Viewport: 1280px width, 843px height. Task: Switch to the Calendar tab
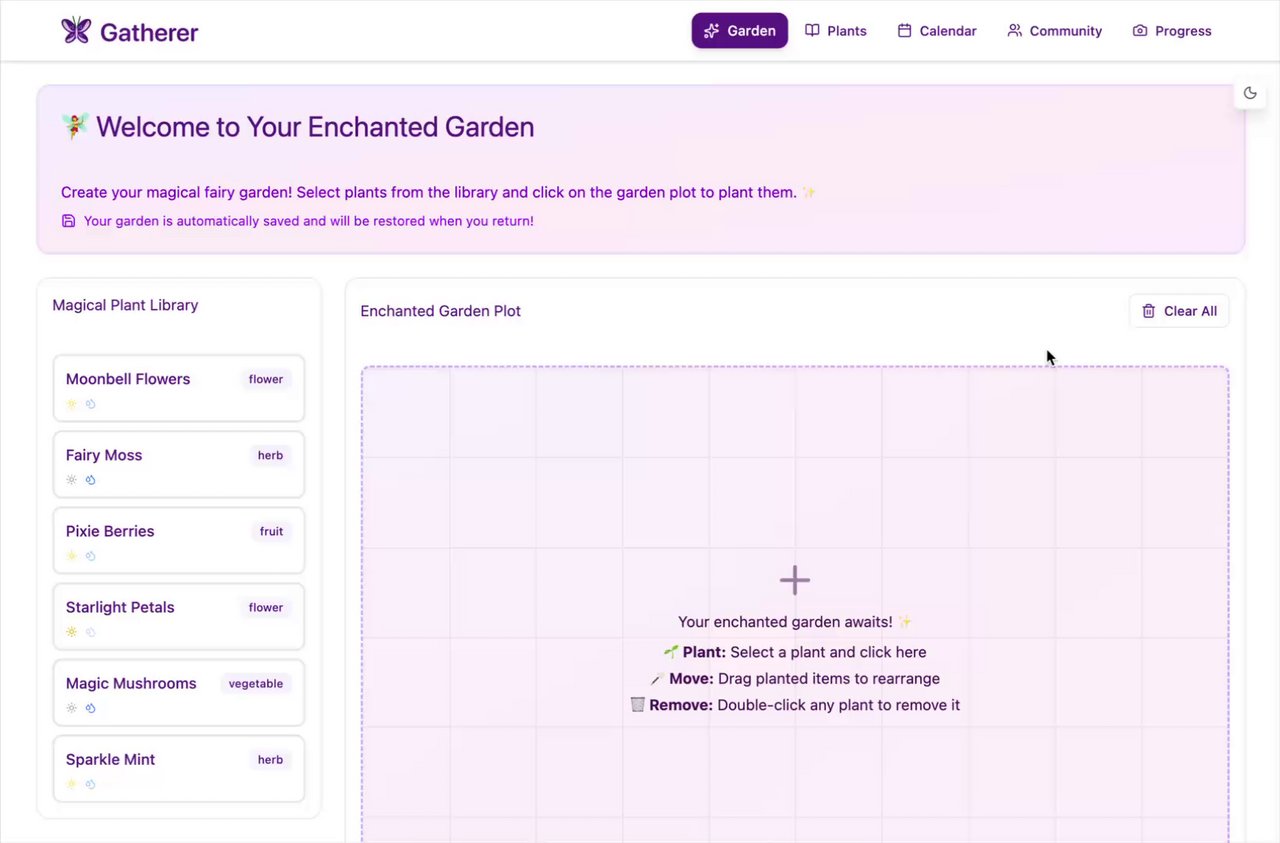(937, 31)
